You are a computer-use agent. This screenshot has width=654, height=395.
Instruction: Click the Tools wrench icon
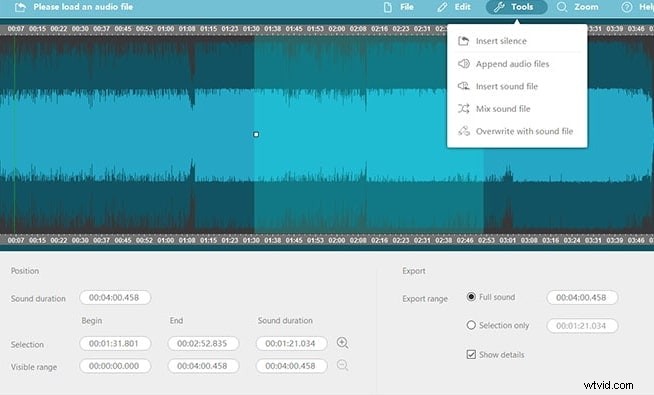[x=499, y=7]
